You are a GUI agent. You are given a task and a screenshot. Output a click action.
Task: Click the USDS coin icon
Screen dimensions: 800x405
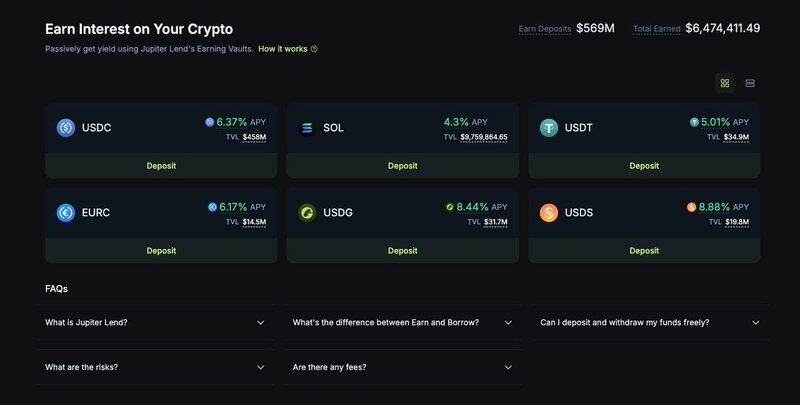pyautogui.click(x=549, y=212)
